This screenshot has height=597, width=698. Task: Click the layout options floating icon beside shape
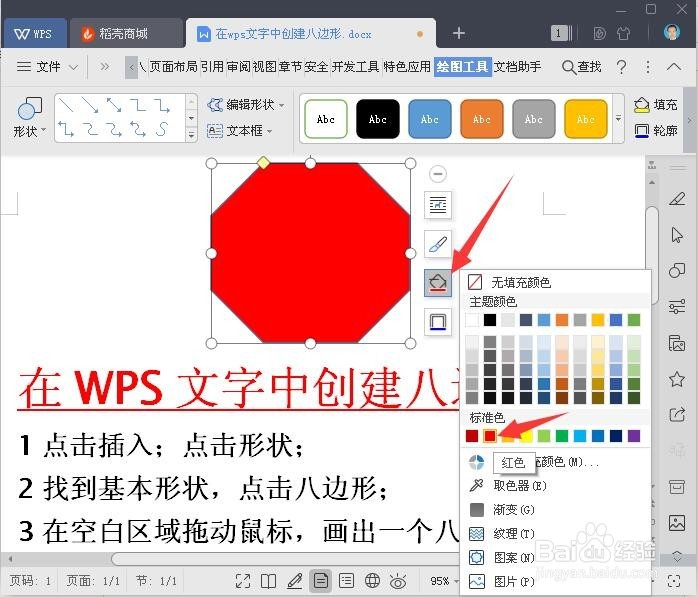click(438, 205)
